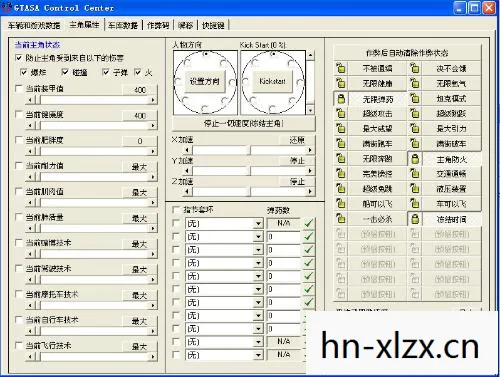The height and width of the screenshot is (377, 500).
Task: Uncheck the 火 damage checkbox
Action: tap(138, 72)
